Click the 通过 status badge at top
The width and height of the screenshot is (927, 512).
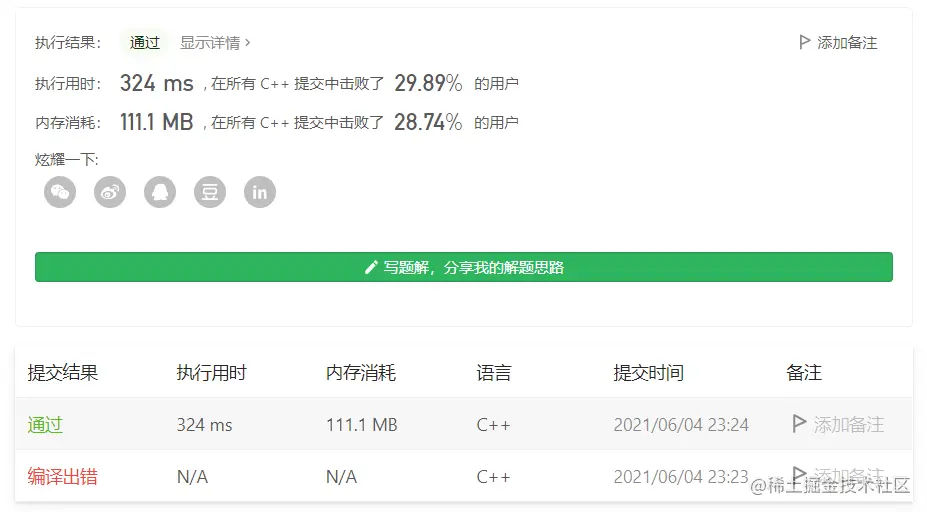click(x=145, y=43)
